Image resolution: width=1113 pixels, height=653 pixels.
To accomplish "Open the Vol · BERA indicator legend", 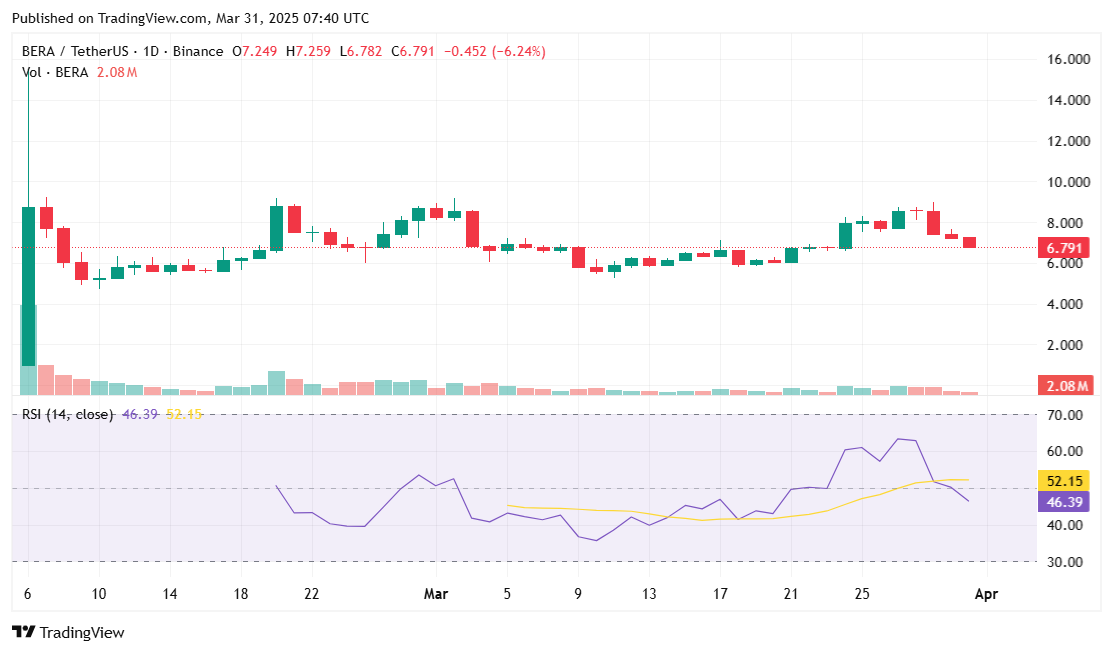I will coord(55,72).
